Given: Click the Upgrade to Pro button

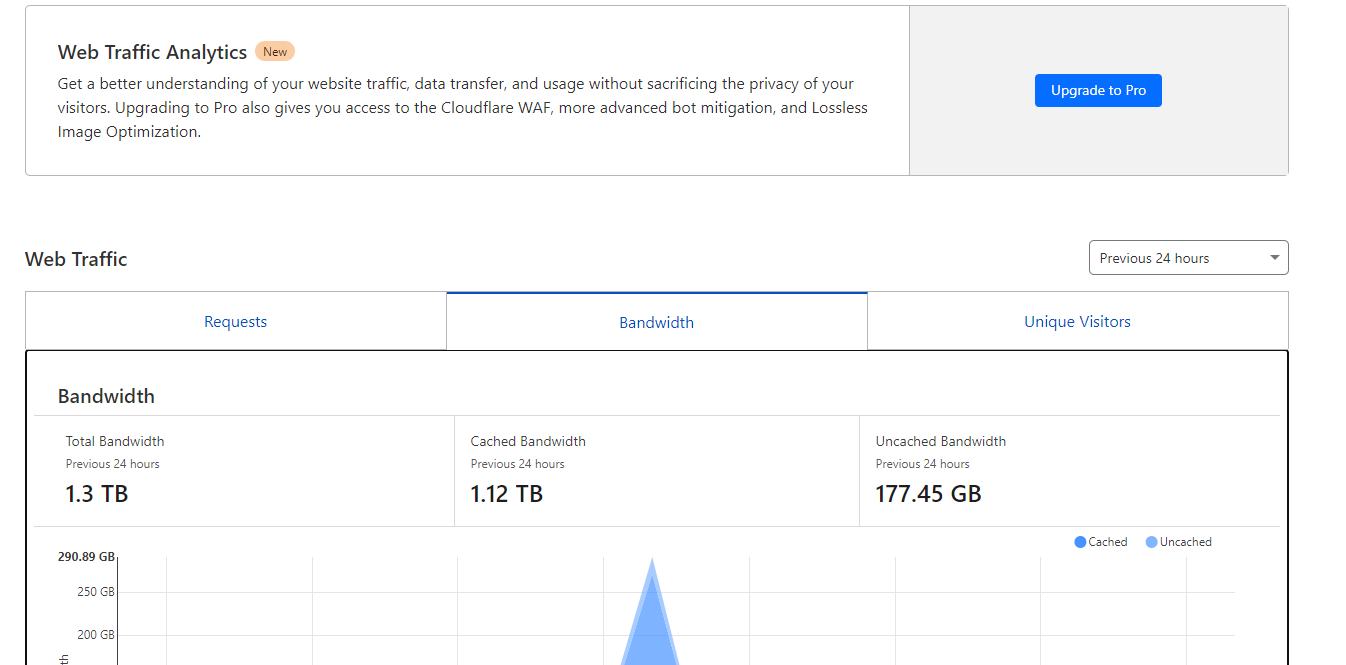Looking at the screenshot, I should coord(1098,90).
